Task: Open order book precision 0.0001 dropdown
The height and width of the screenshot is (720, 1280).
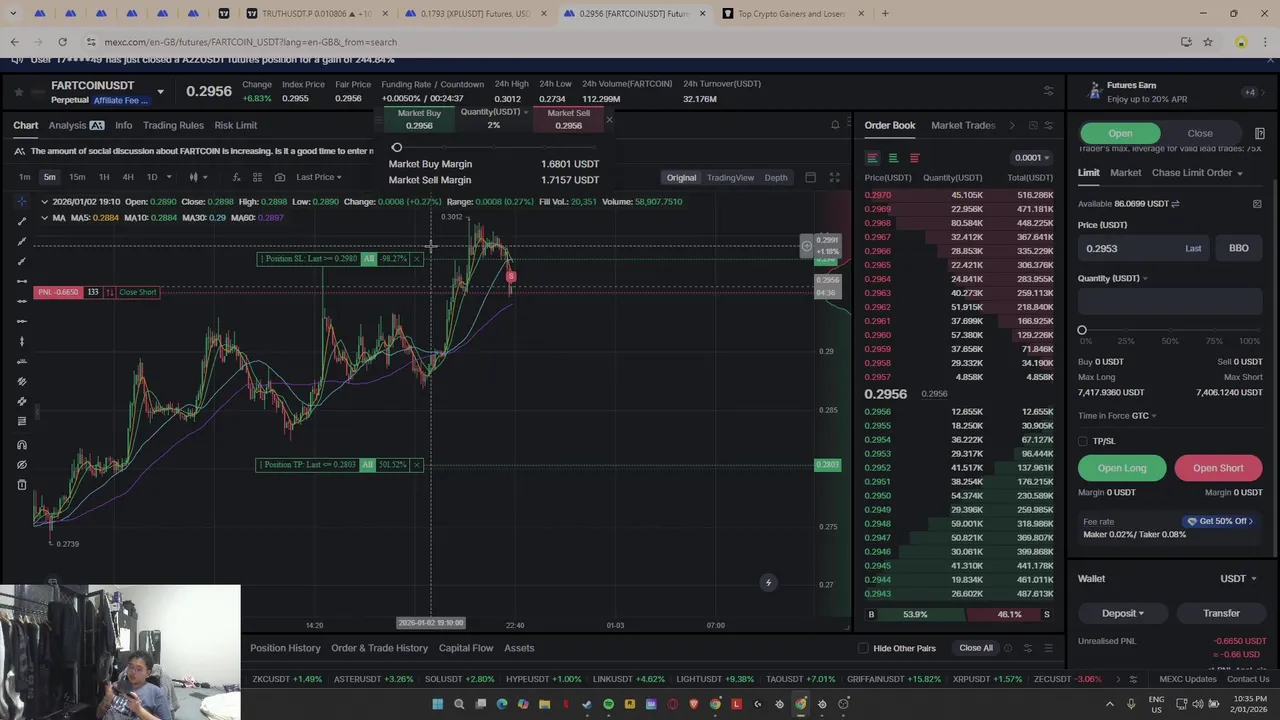Action: pos(1032,158)
